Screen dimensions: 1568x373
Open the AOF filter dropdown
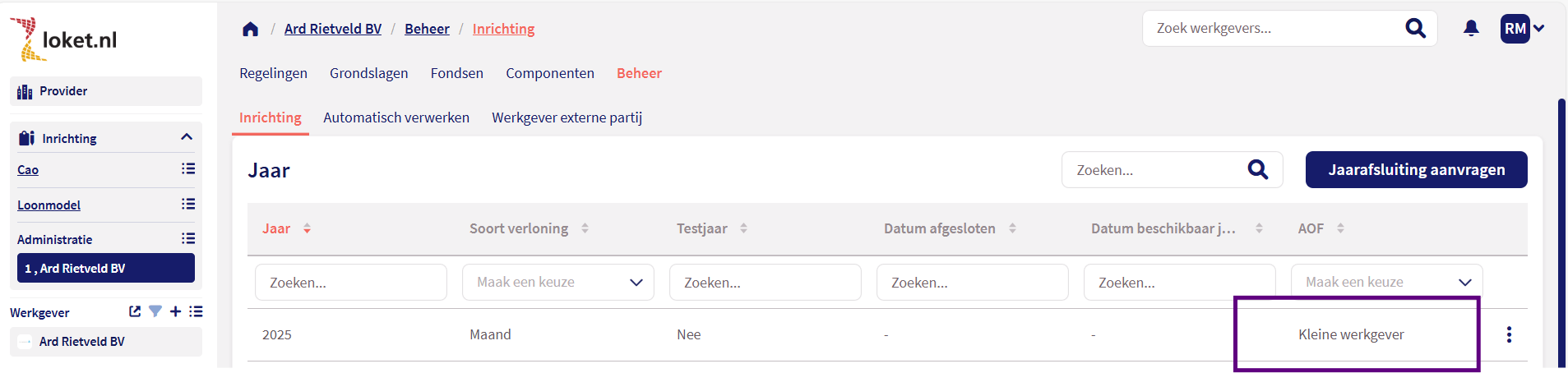(x=1386, y=283)
